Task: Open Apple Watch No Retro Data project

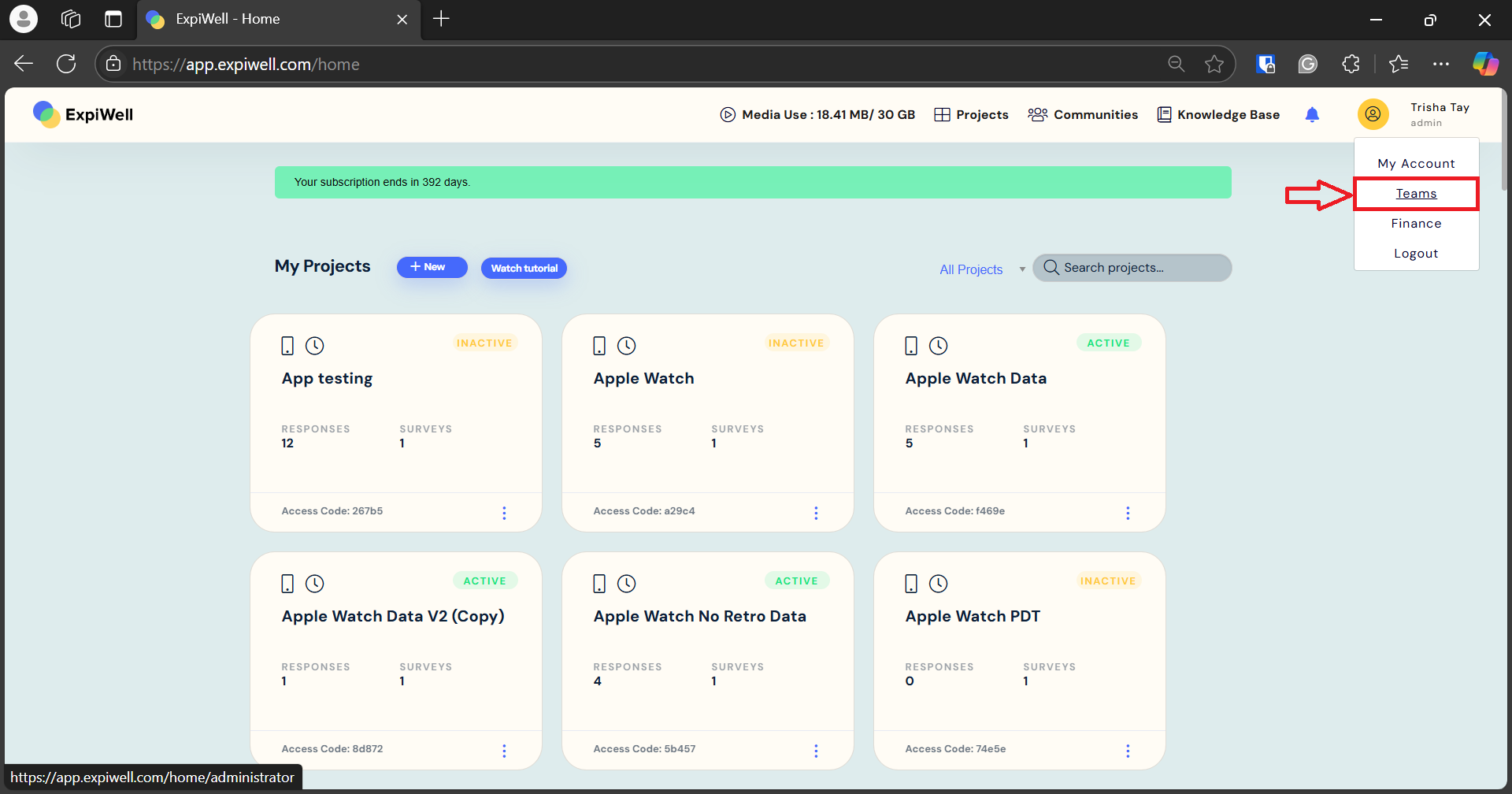Action: 699,617
